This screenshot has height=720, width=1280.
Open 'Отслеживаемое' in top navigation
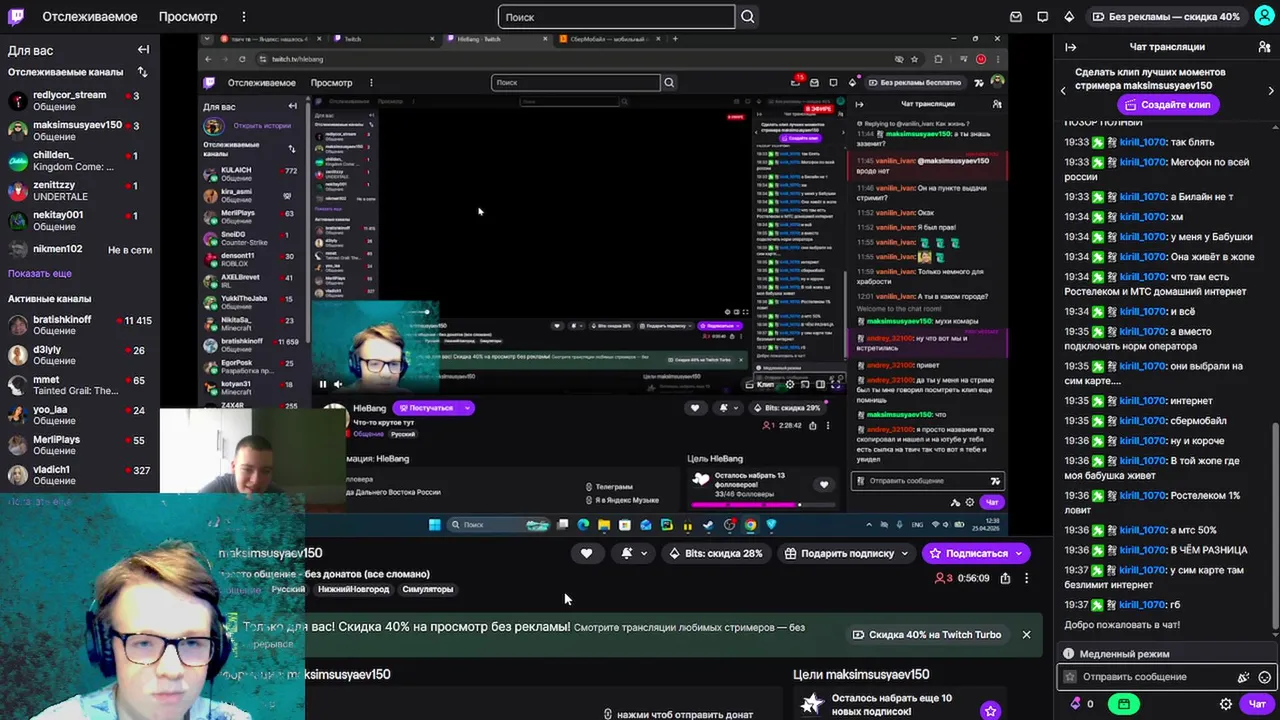(90, 17)
